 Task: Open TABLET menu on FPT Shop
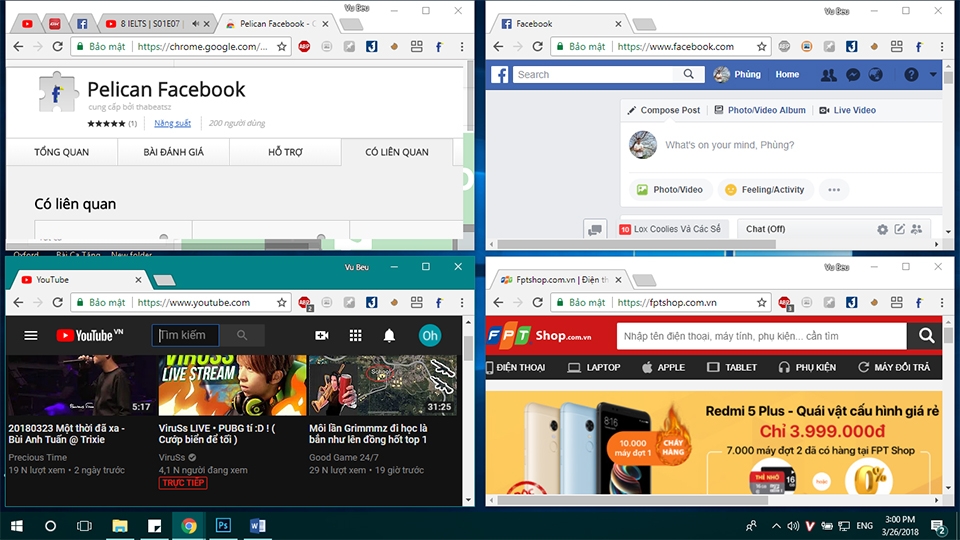(732, 367)
